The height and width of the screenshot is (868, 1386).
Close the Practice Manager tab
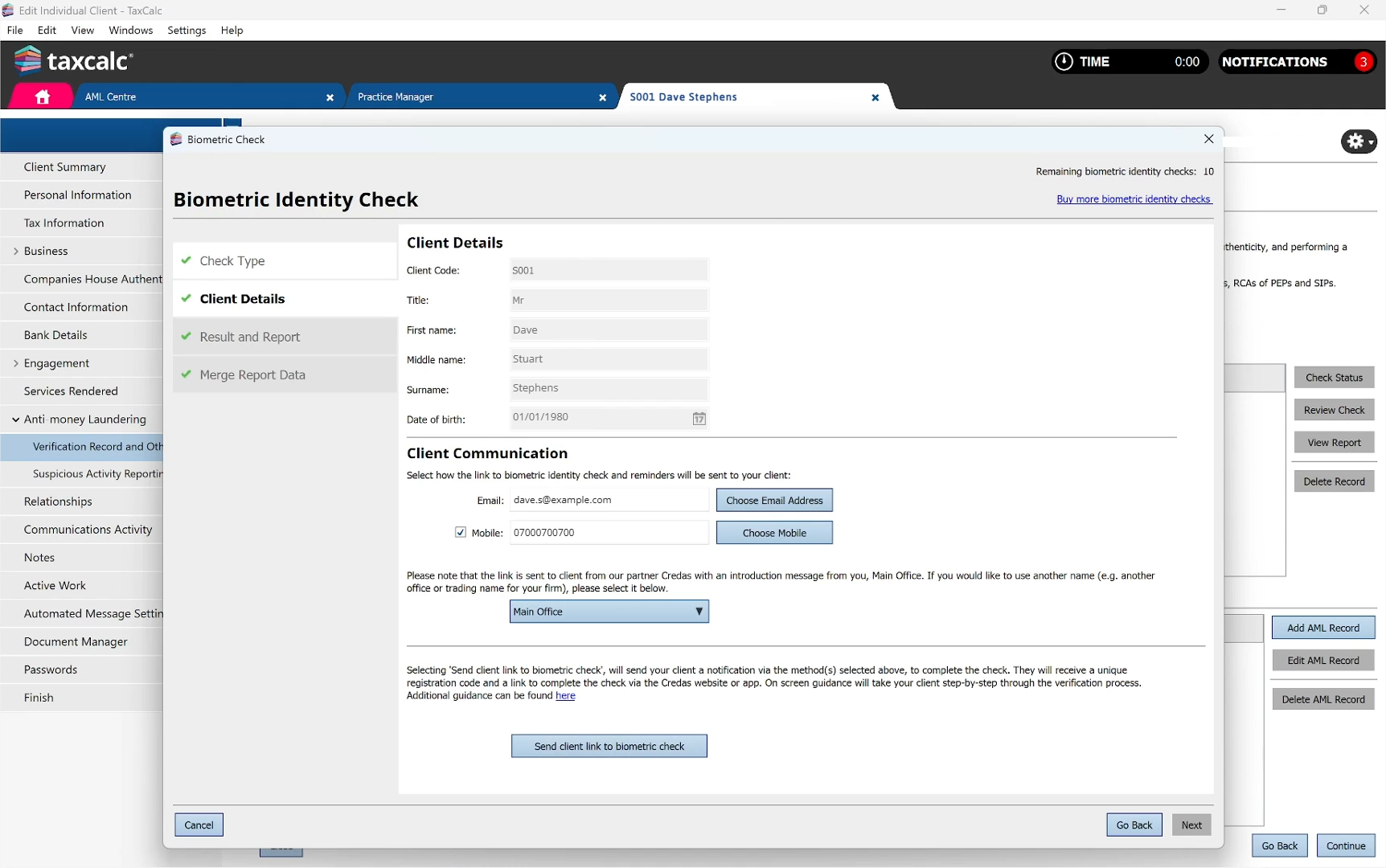(602, 97)
